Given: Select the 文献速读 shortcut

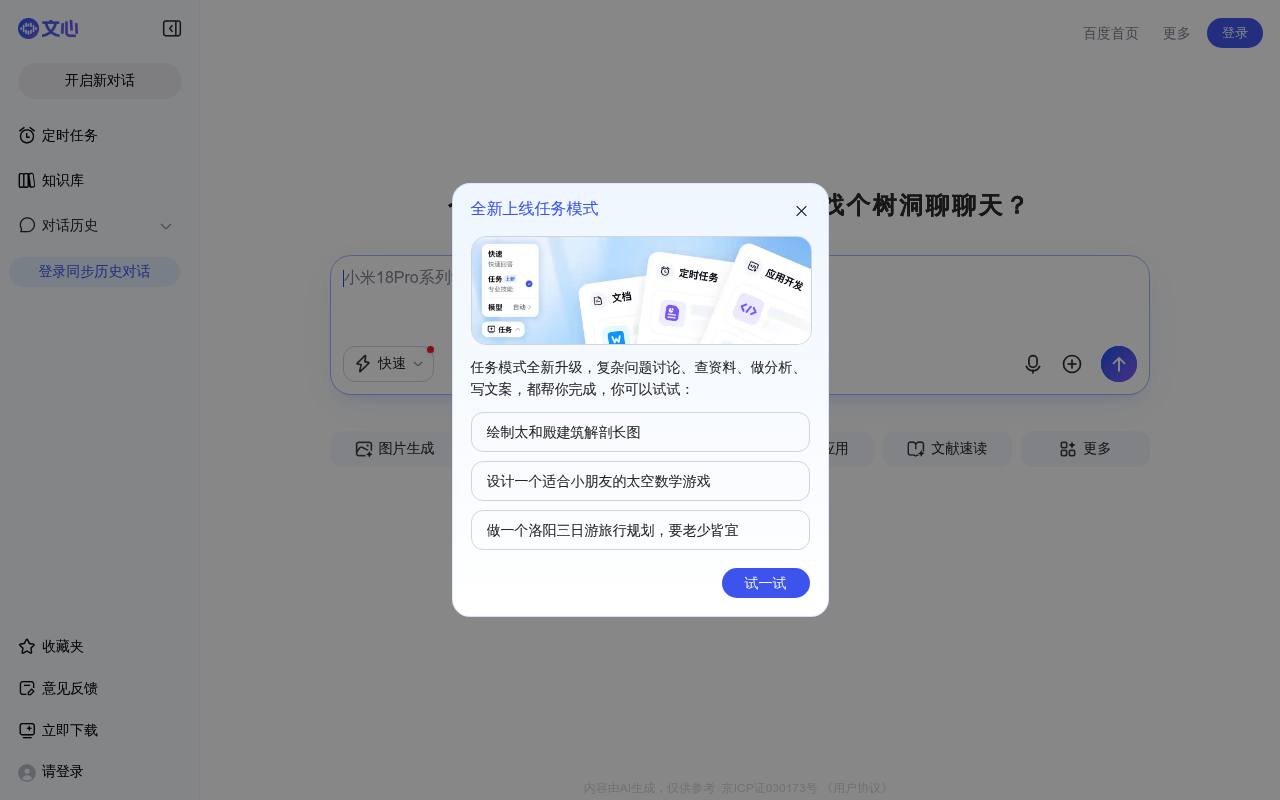Looking at the screenshot, I should [947, 449].
